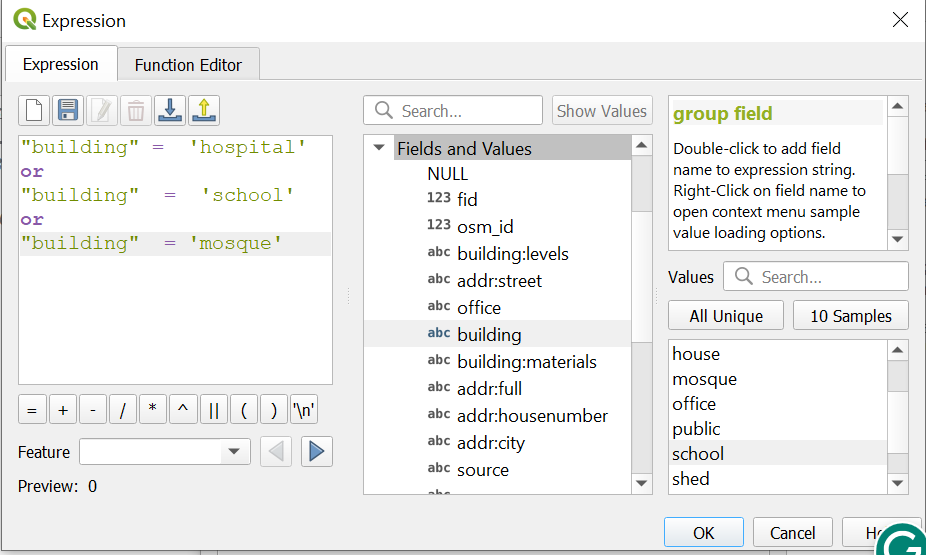Viewport: 926px width, 555px height.
Task: Insert the equals operator button
Action: coord(32,410)
